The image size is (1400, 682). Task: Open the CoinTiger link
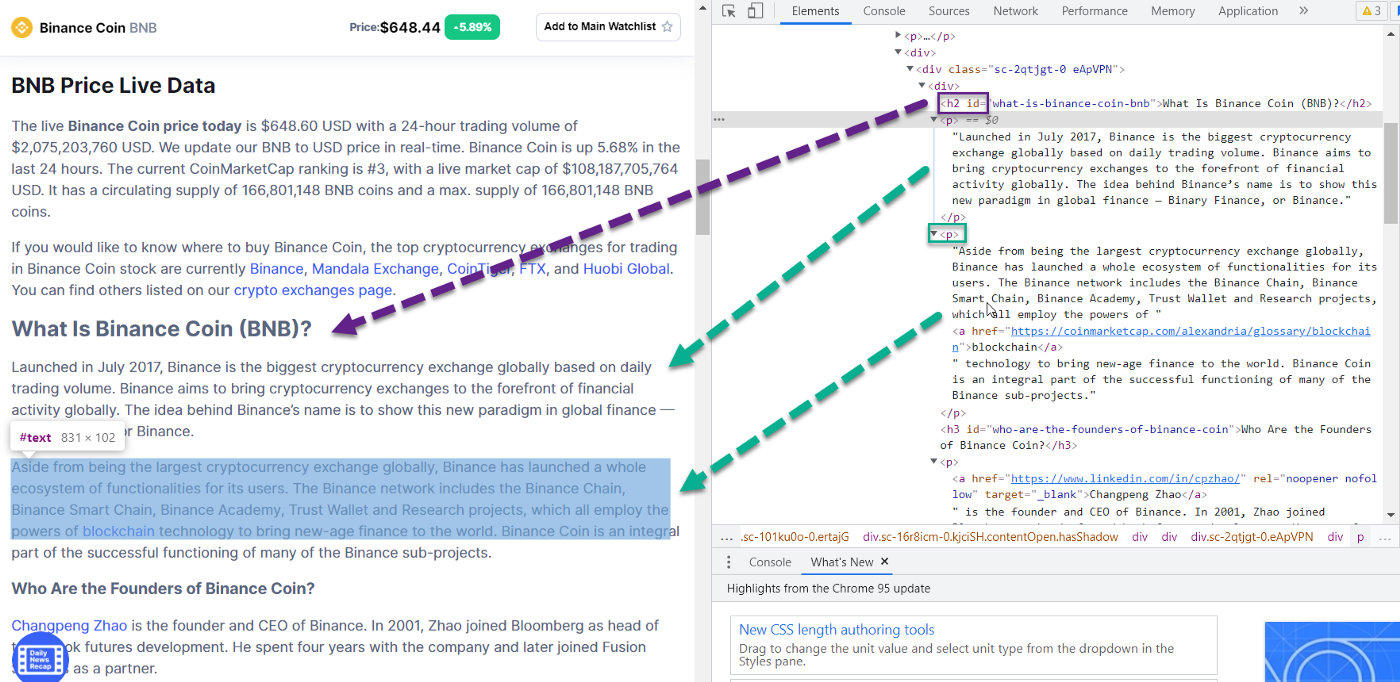(x=479, y=269)
